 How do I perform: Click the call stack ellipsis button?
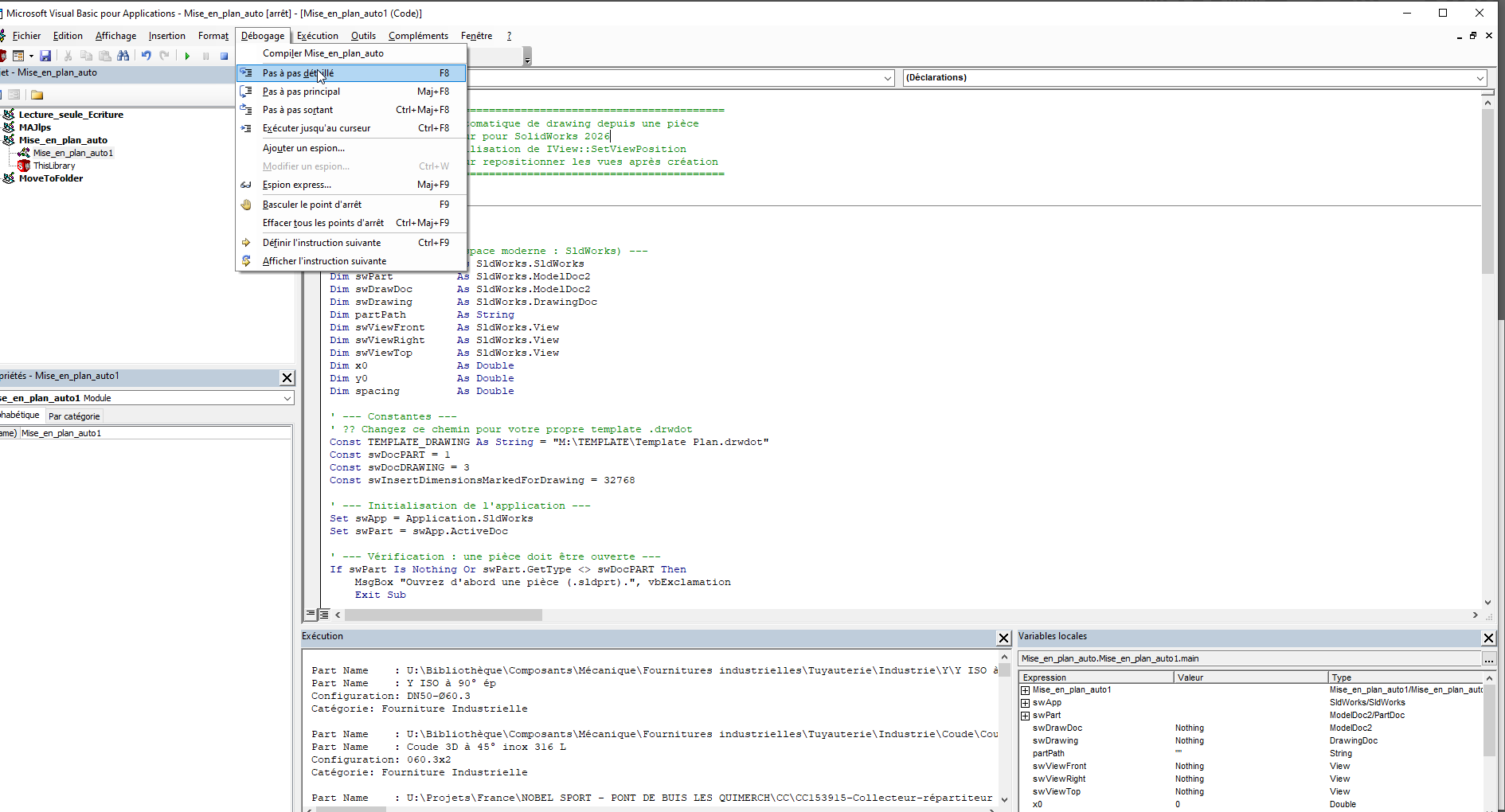pyautogui.click(x=1488, y=659)
